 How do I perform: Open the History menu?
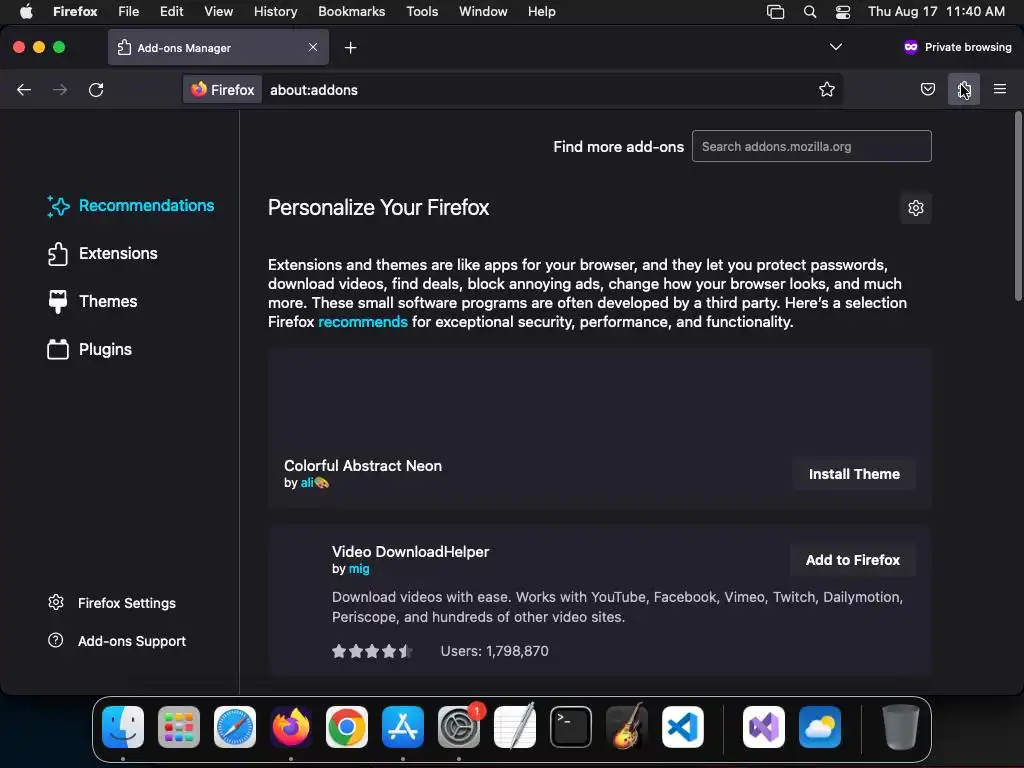(x=275, y=12)
